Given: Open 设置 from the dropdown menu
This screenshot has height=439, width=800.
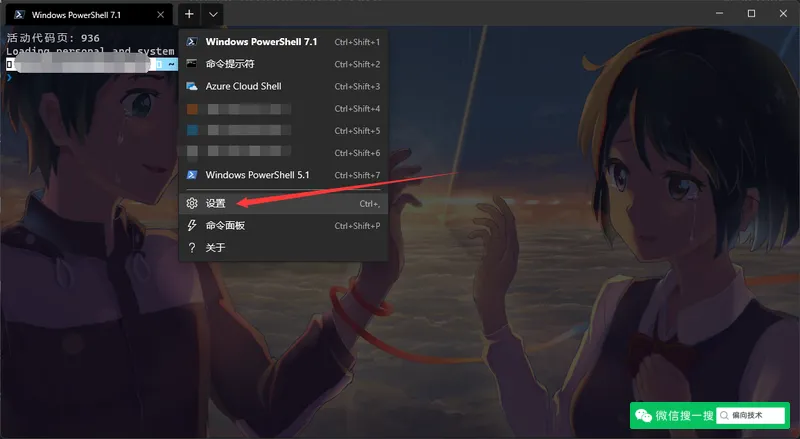Looking at the screenshot, I should pos(283,204).
